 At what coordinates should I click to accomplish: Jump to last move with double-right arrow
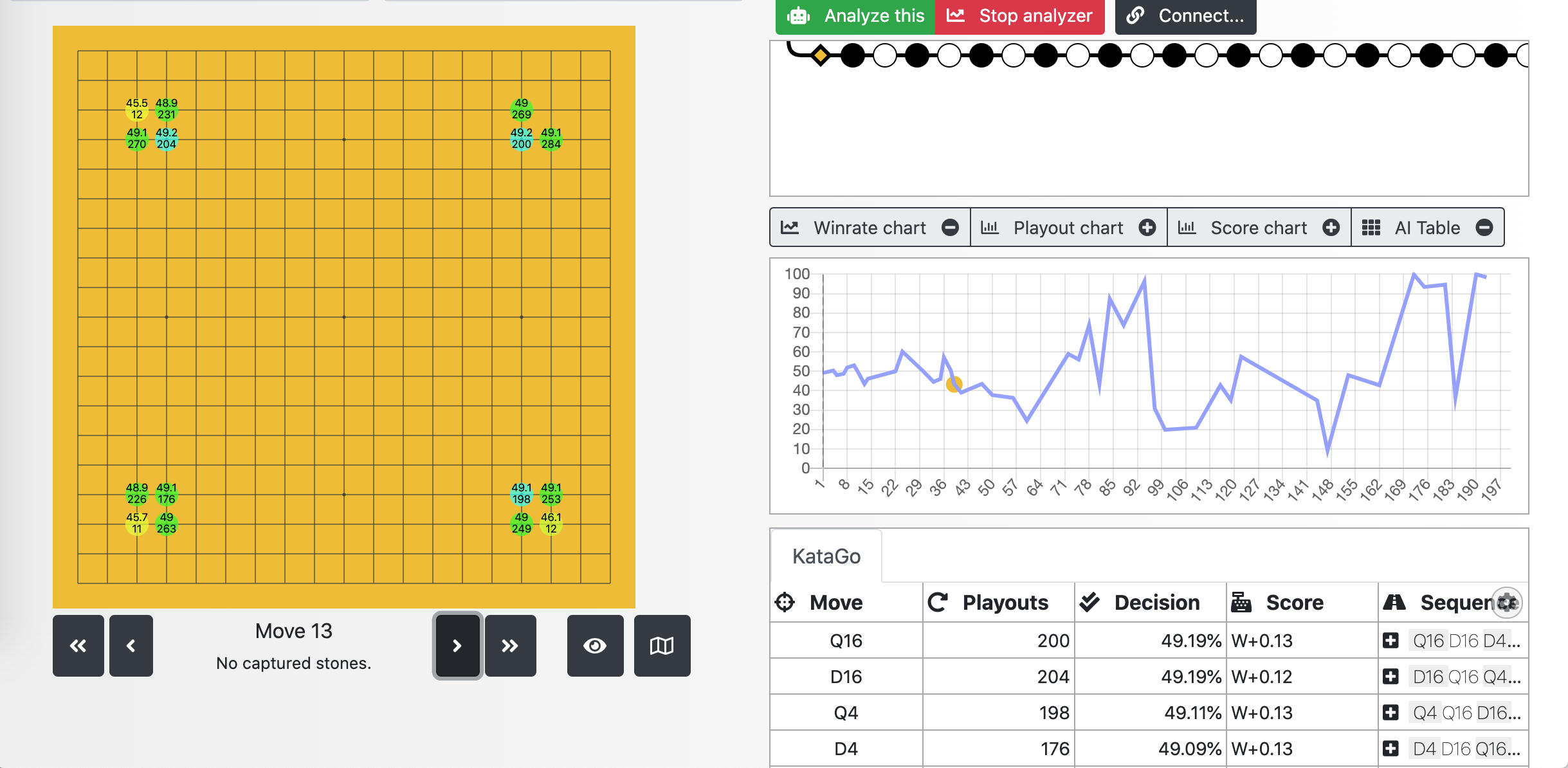point(510,646)
